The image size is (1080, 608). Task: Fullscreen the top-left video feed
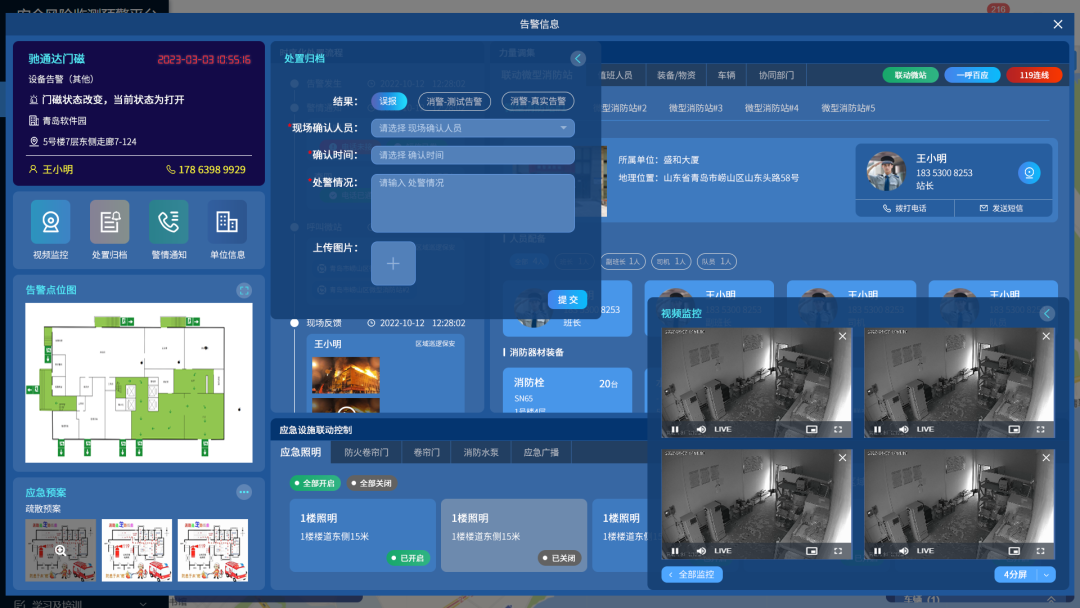pyautogui.click(x=838, y=429)
